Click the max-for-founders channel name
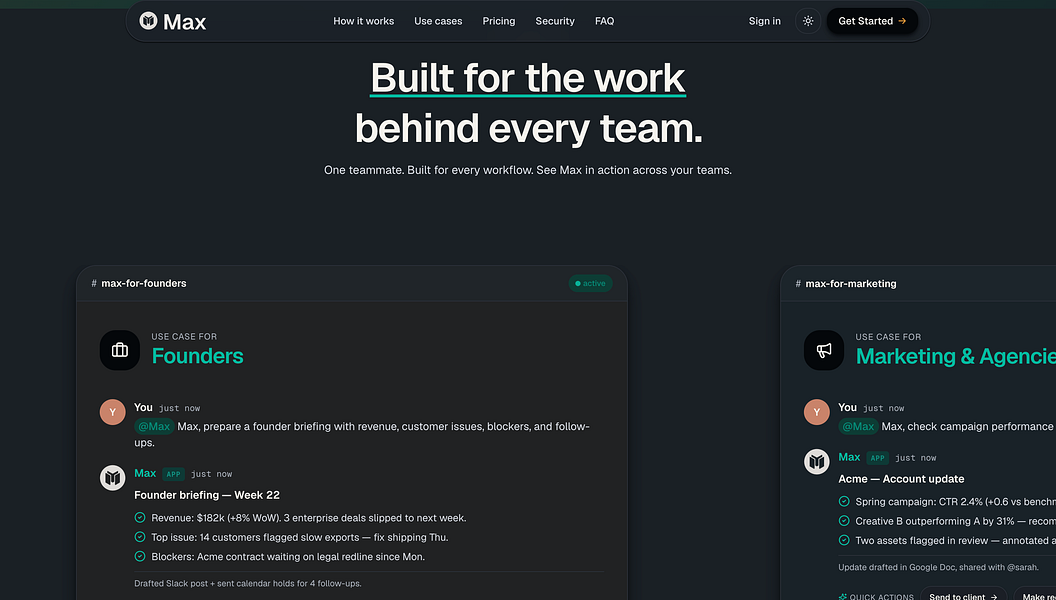Screen dimensions: 1056x600 click(x=144, y=284)
